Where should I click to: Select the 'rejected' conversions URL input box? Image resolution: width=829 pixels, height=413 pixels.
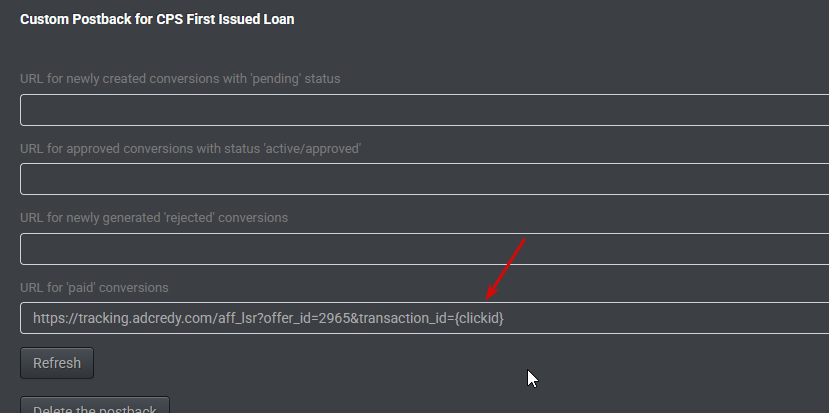click(424, 249)
